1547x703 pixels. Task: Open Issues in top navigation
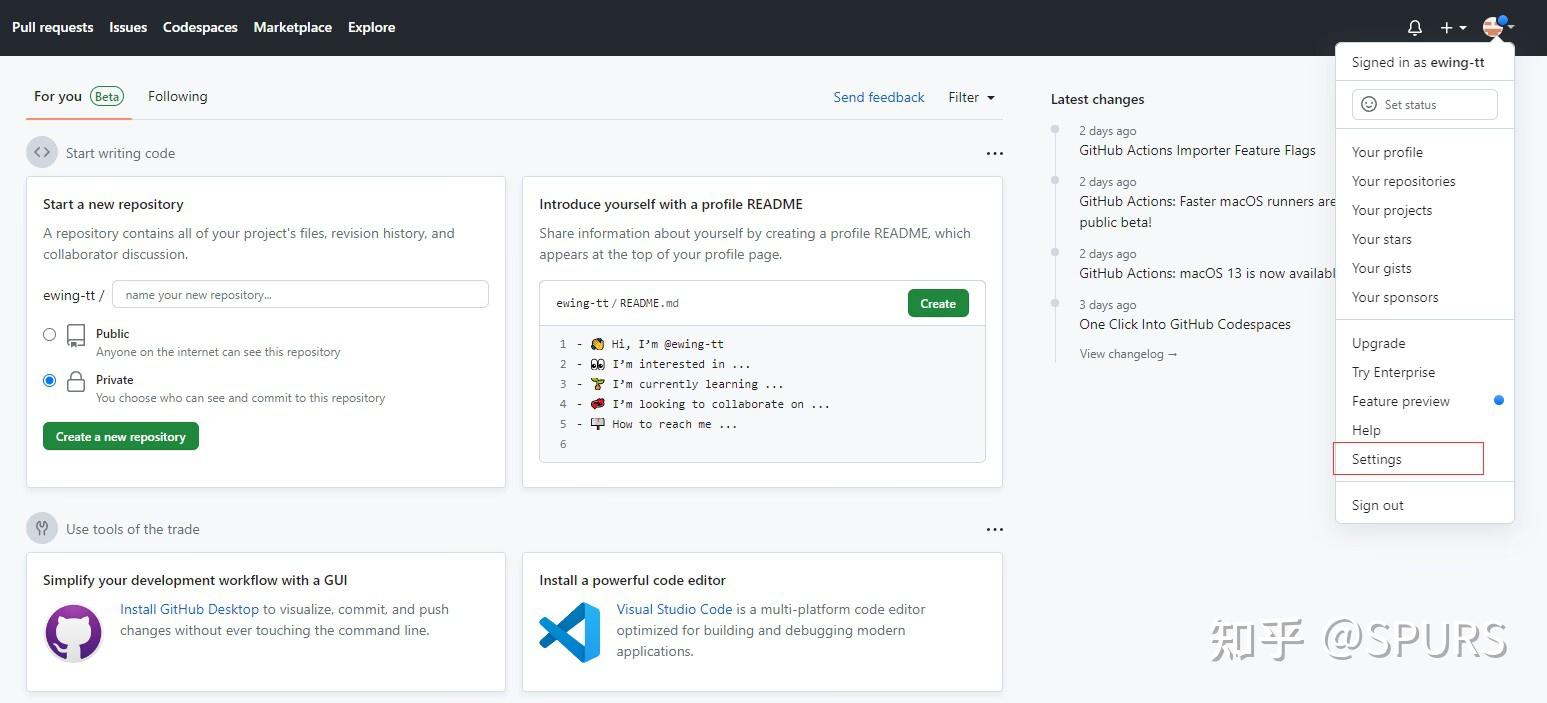pyautogui.click(x=128, y=27)
